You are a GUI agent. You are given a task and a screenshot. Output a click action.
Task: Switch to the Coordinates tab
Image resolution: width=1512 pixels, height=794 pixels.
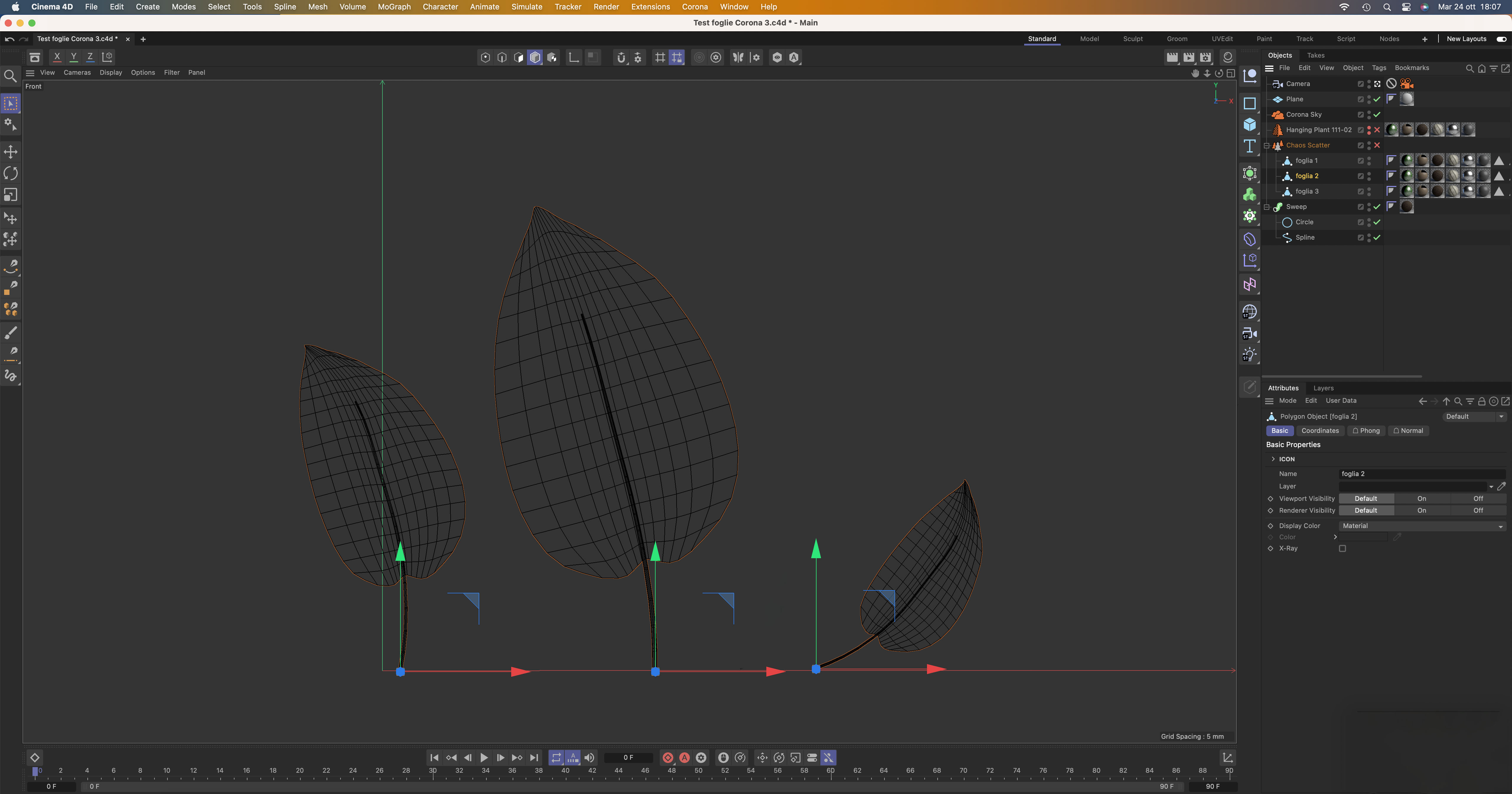pyautogui.click(x=1319, y=431)
